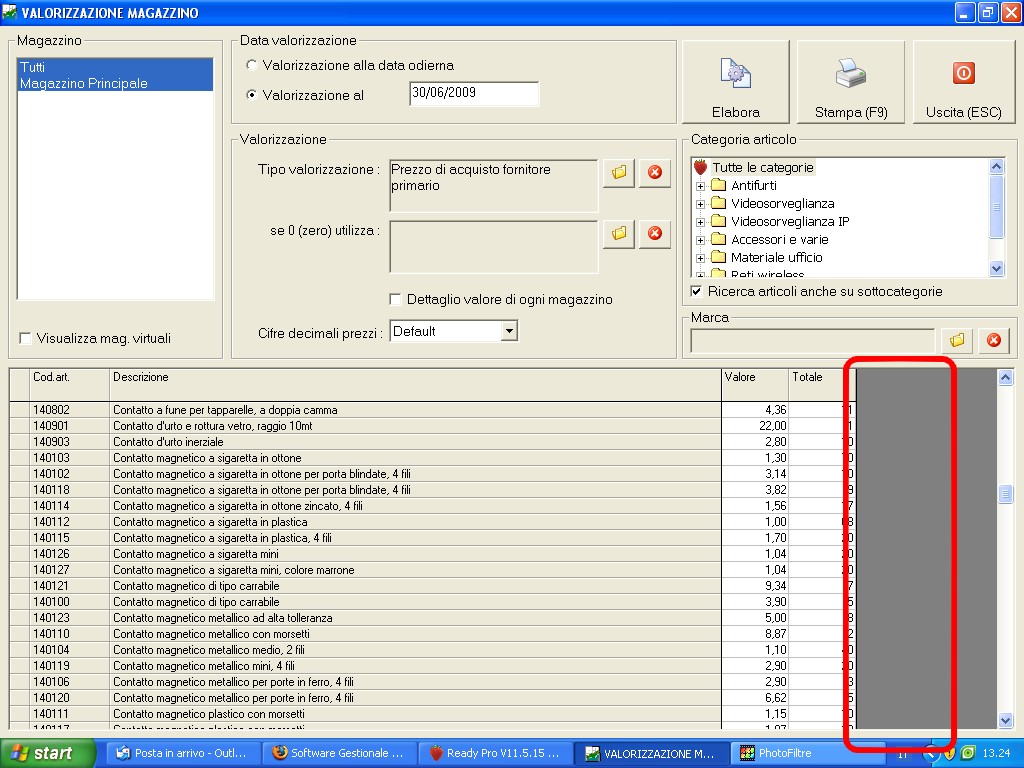
Task: Click the date field 30/06/2009
Action: click(x=474, y=93)
